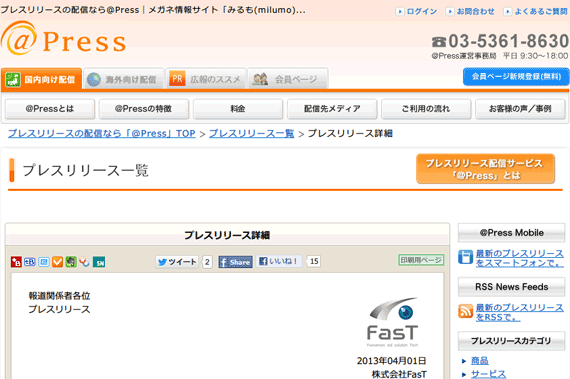Open the ご利用の流れ menu item
The width and height of the screenshot is (570, 379).
click(x=426, y=109)
